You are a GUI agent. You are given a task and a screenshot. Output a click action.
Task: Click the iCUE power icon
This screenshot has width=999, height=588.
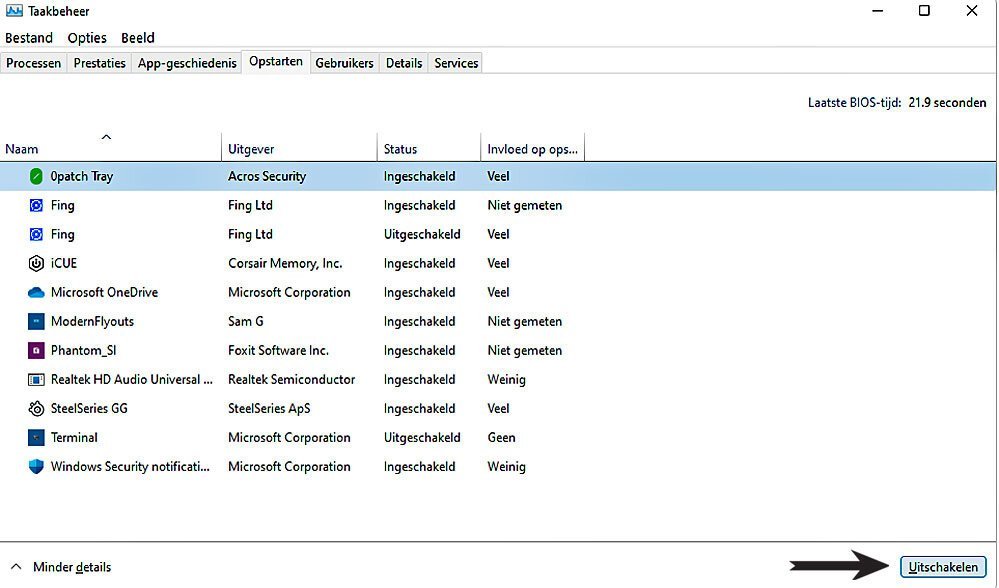(x=36, y=263)
